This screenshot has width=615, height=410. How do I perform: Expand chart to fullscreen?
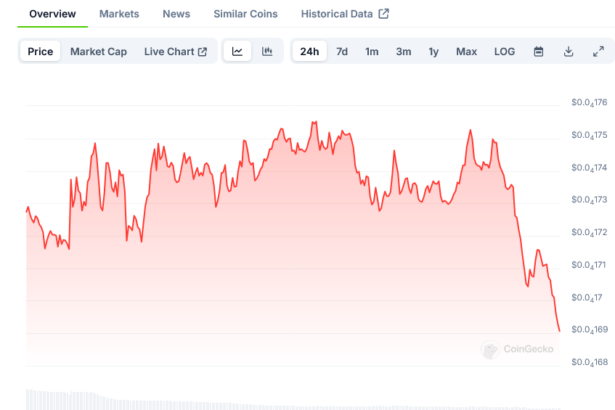click(598, 52)
